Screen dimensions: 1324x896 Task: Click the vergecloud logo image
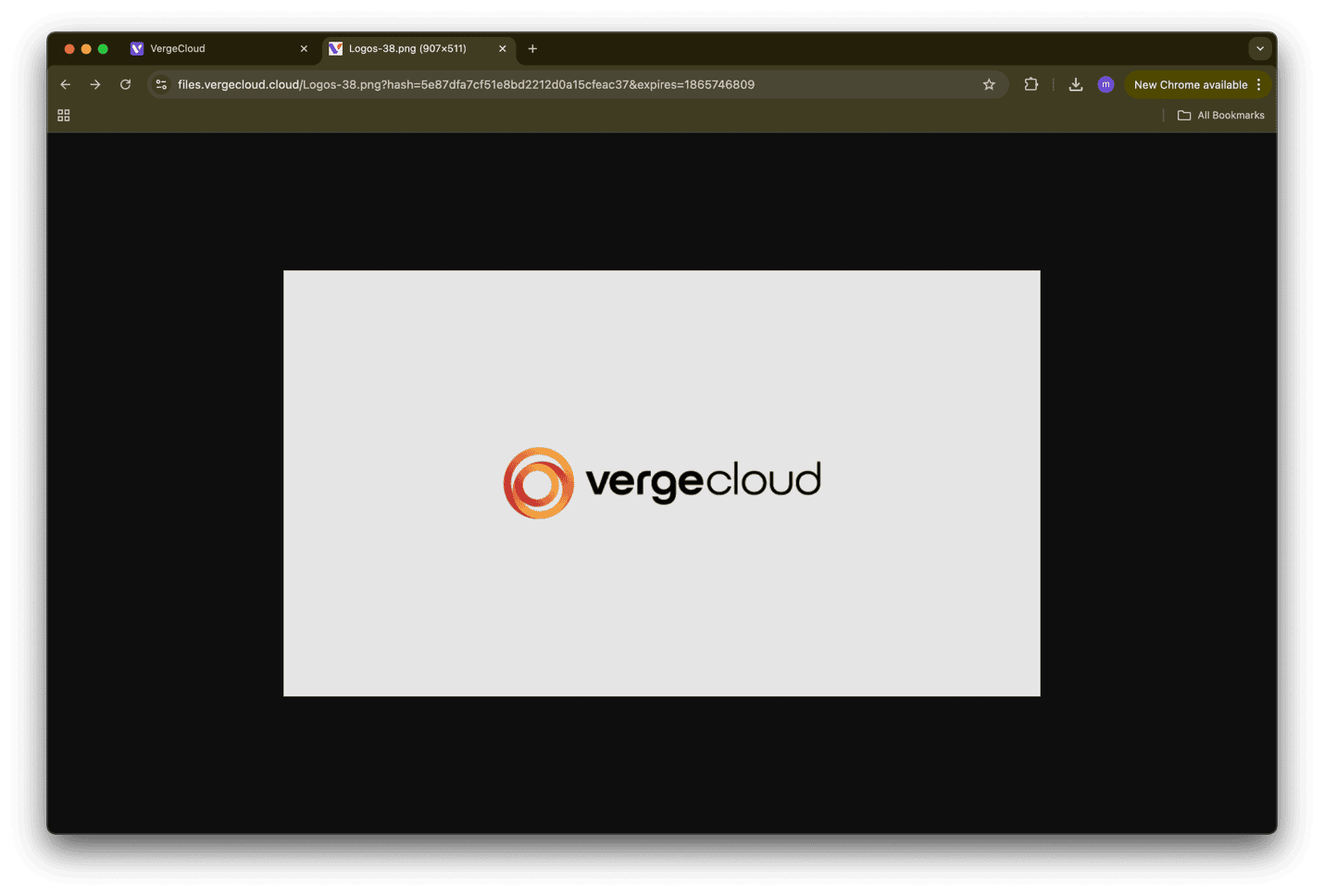coord(662,483)
